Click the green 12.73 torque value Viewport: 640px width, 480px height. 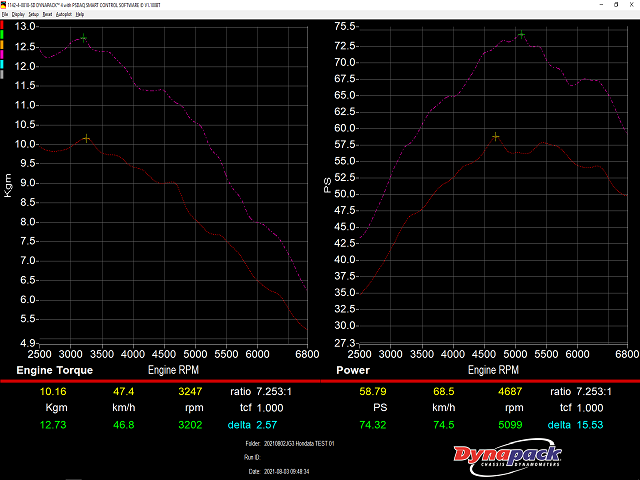point(53,425)
